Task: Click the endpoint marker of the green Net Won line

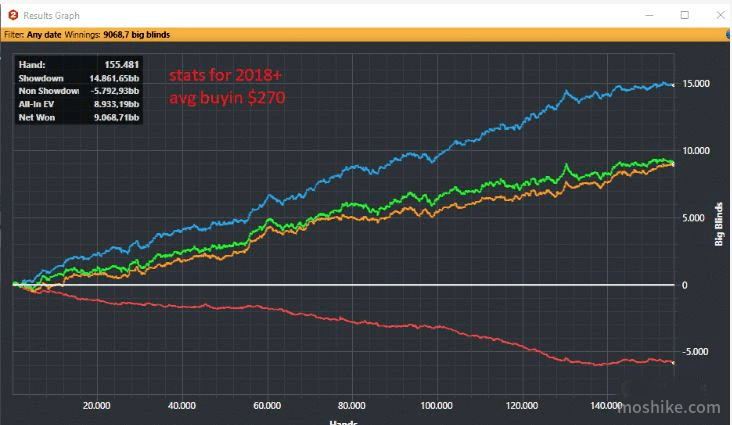Action: [673, 163]
